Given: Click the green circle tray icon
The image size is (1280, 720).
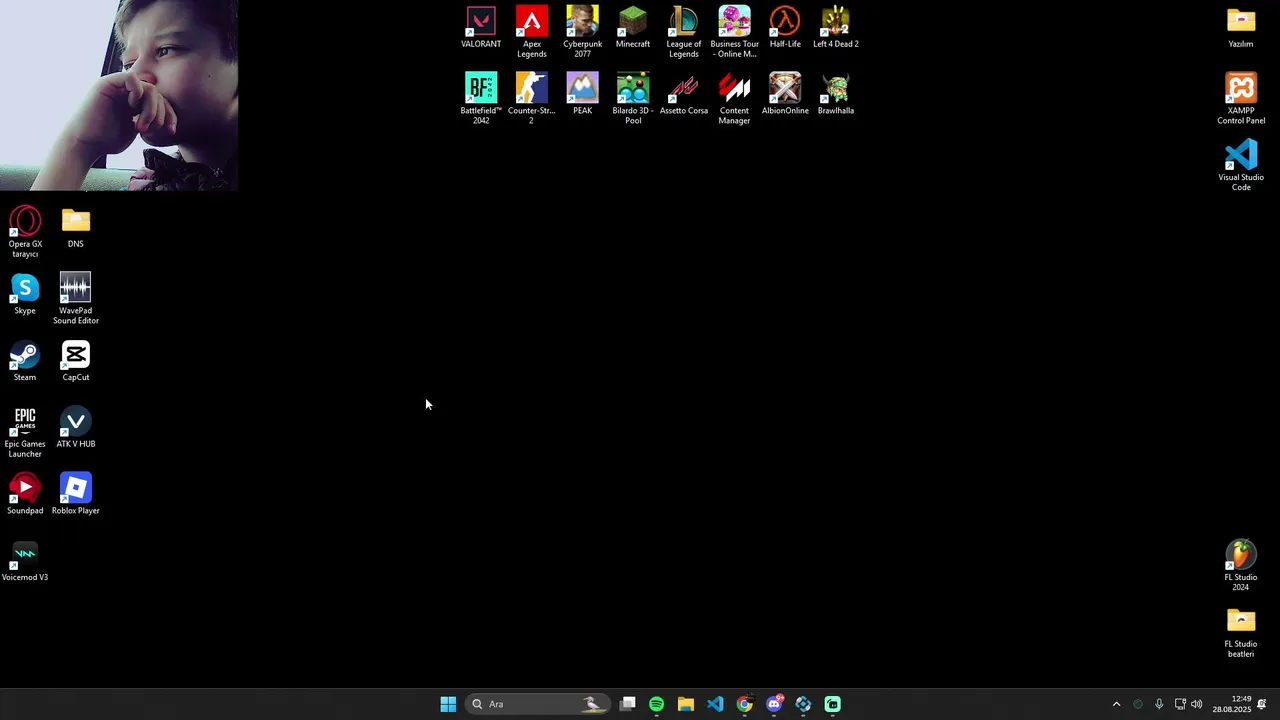Looking at the screenshot, I should point(1138,704).
